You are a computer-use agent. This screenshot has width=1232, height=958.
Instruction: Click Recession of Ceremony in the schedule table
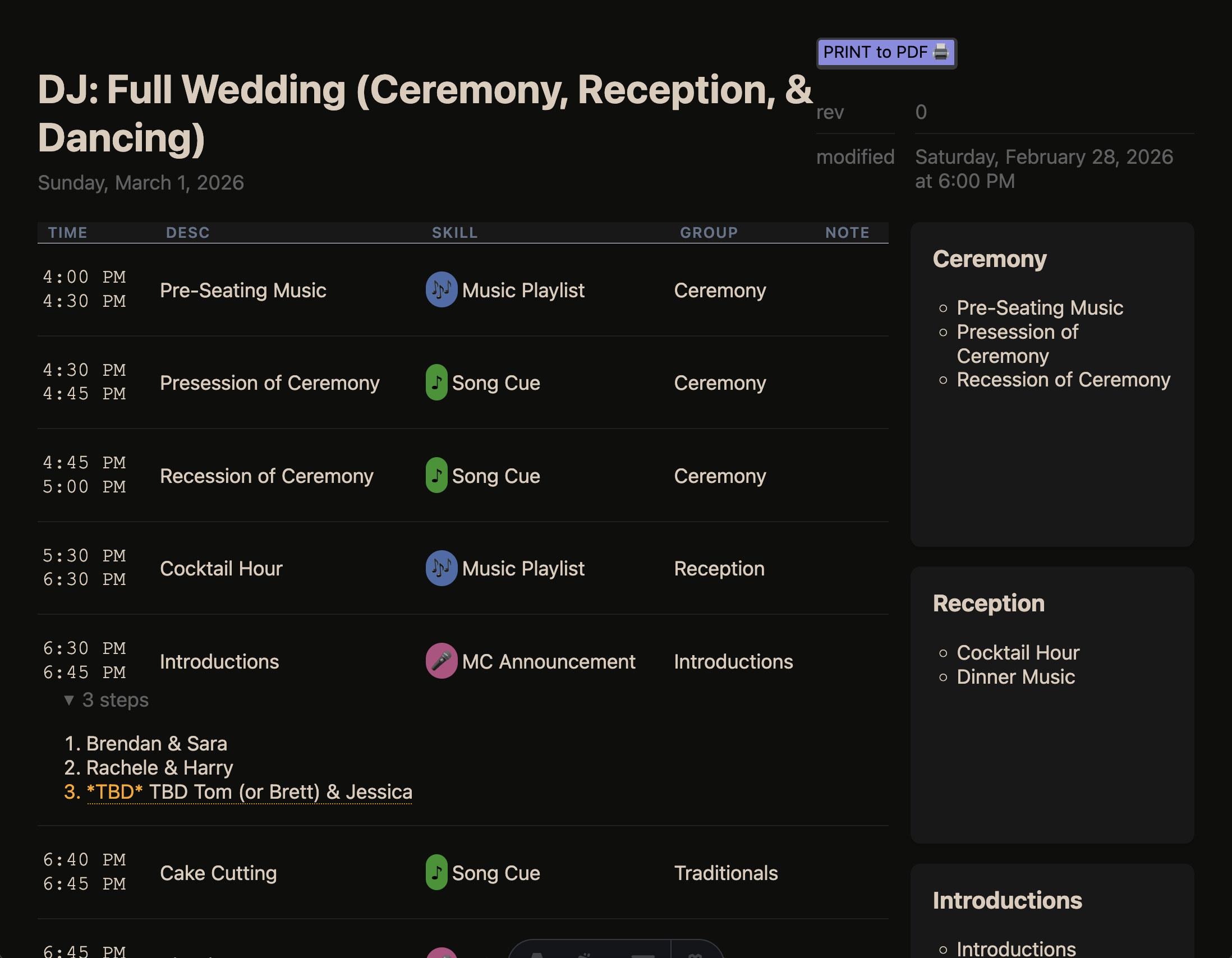click(267, 476)
